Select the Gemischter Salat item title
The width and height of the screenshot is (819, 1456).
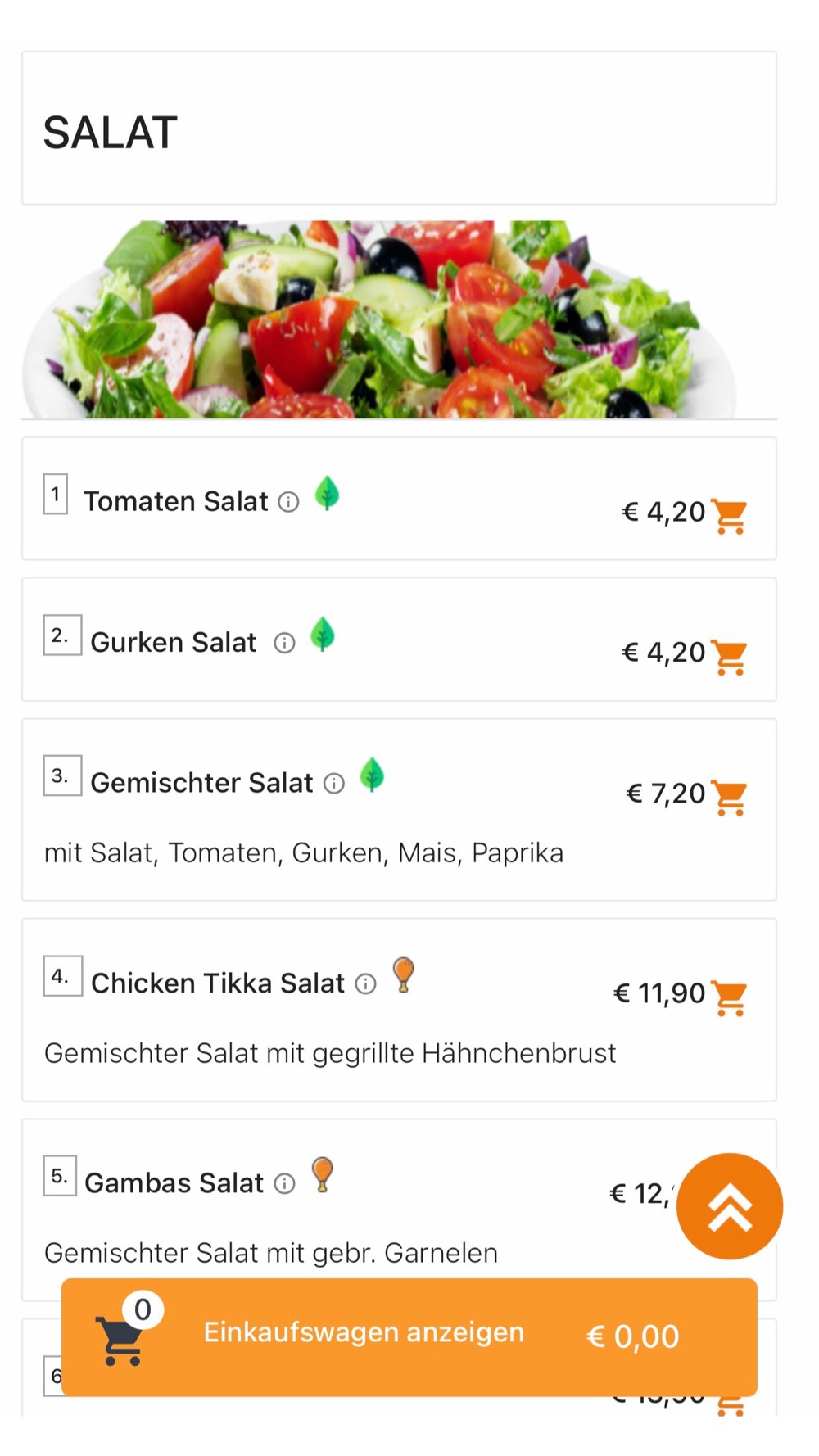coord(201,783)
